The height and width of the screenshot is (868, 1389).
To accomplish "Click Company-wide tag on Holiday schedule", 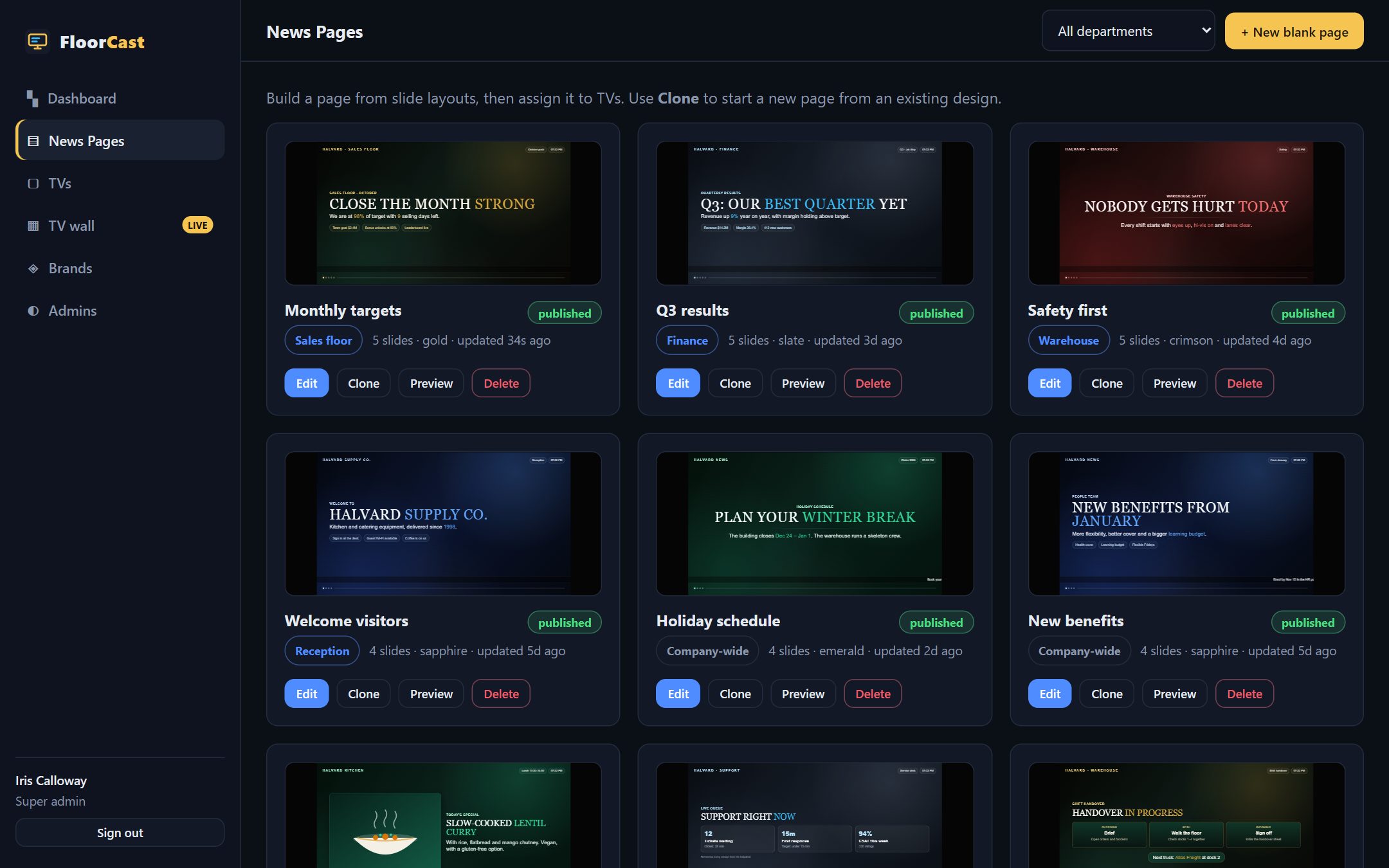I will tap(707, 651).
